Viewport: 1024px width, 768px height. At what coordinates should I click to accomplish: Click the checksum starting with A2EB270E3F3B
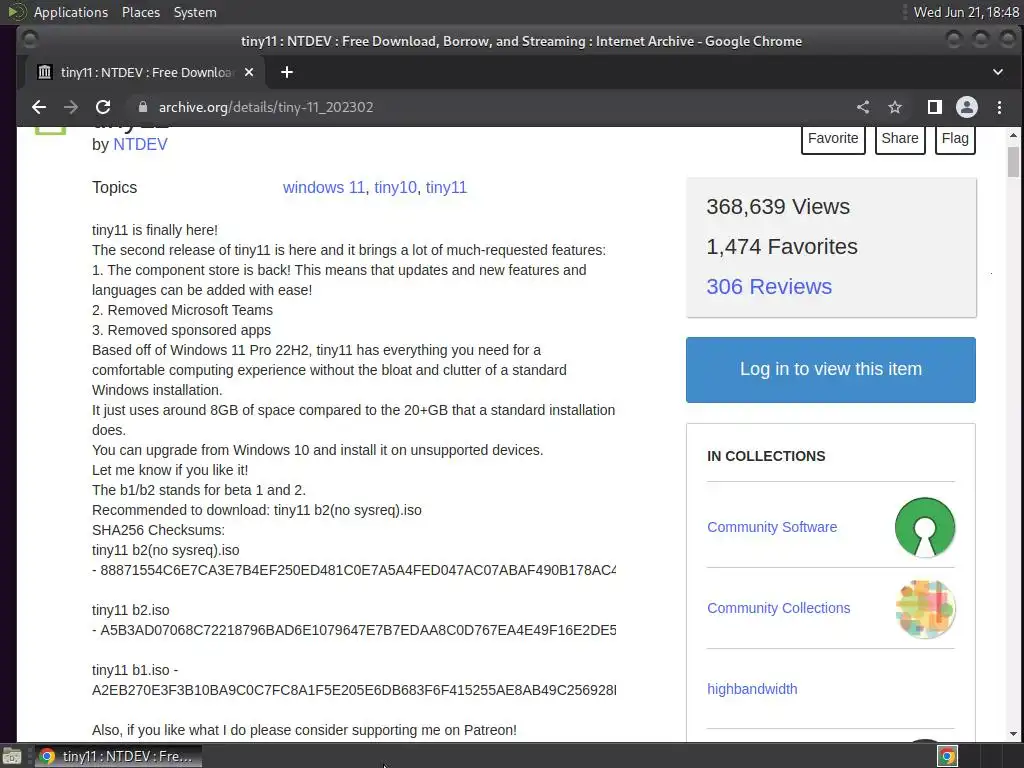pos(354,690)
